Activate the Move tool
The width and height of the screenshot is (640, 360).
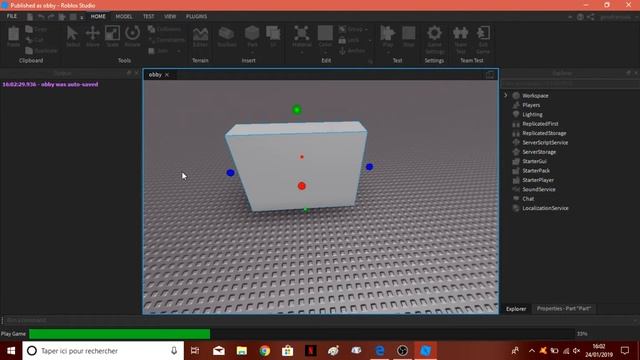93,37
